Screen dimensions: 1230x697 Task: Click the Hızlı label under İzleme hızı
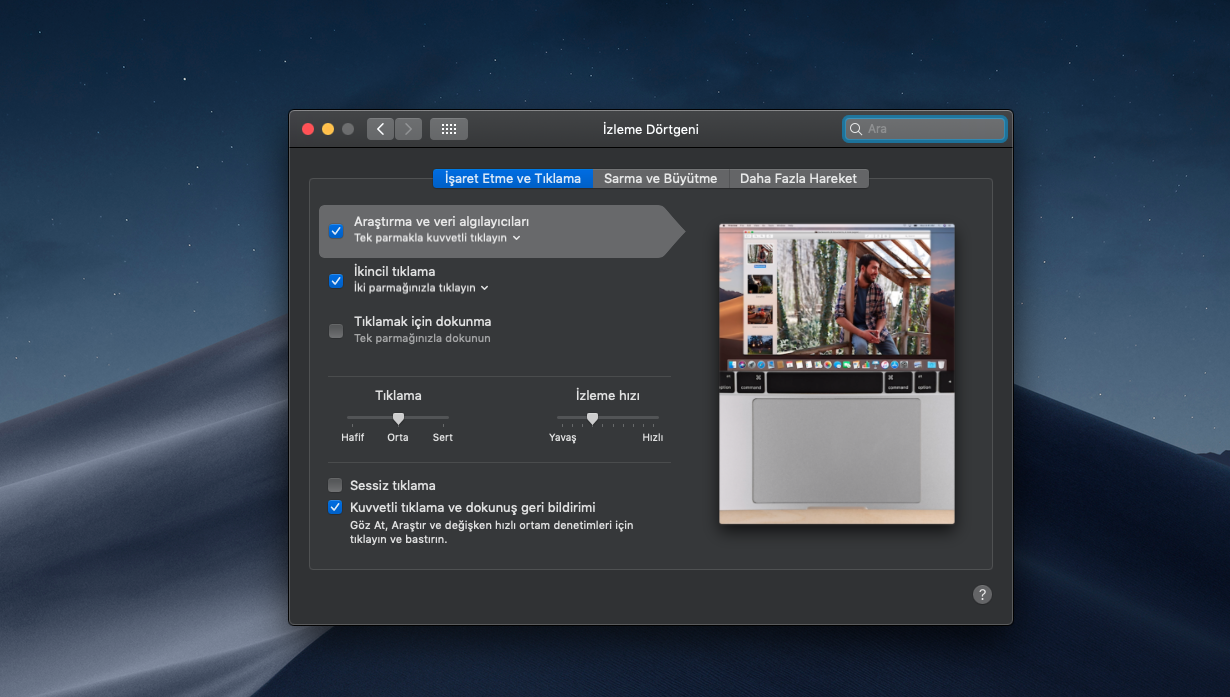tap(653, 438)
